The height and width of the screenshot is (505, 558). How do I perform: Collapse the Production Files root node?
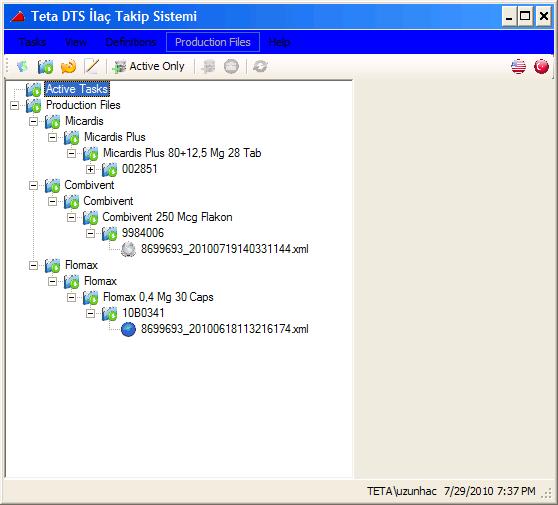tap(14, 105)
